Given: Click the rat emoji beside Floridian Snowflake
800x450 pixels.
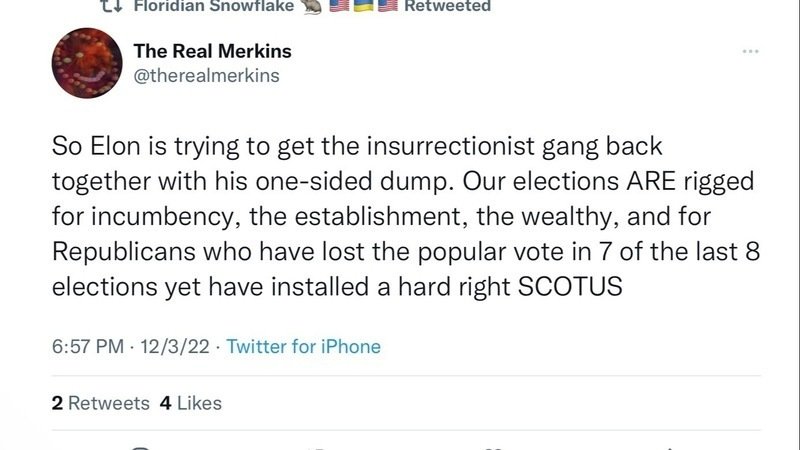Looking at the screenshot, I should 311,6.
